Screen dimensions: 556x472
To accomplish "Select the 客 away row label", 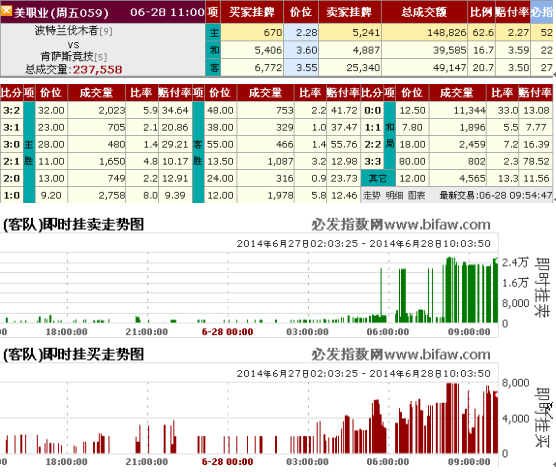I will click(213, 67).
